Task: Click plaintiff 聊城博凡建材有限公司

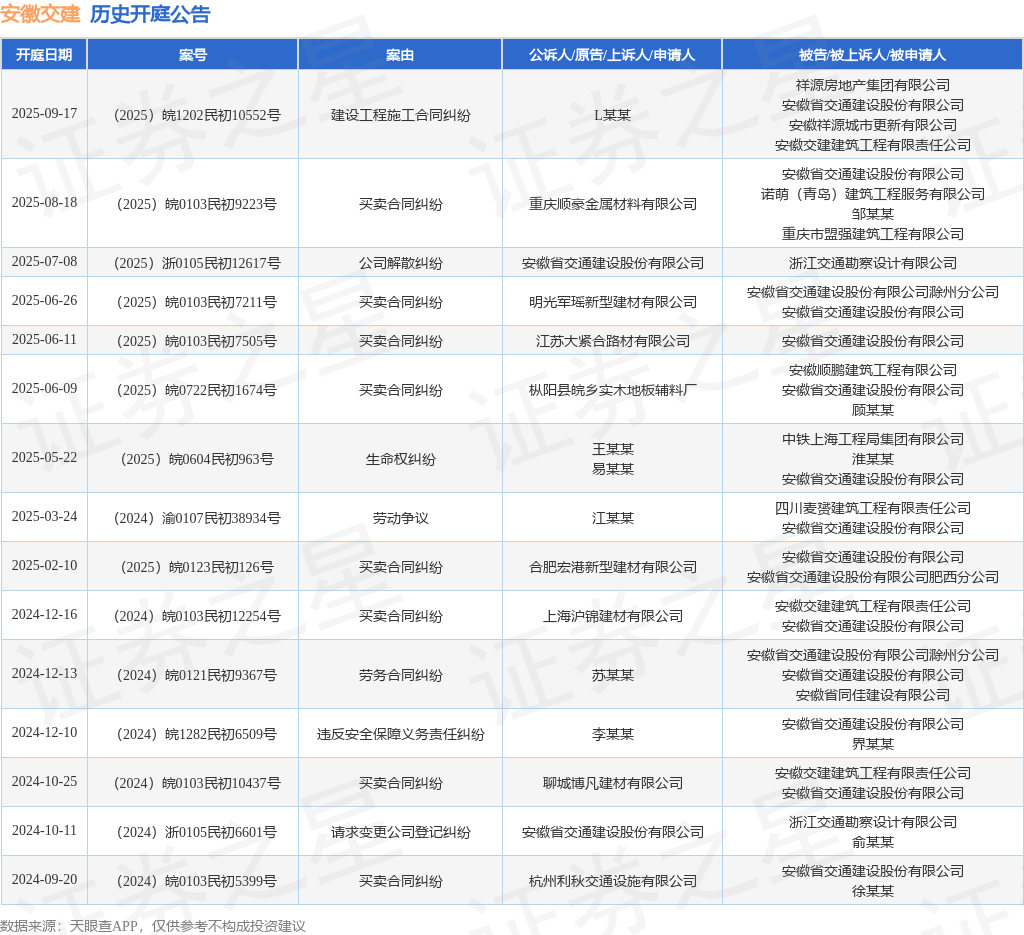Action: pyautogui.click(x=613, y=784)
